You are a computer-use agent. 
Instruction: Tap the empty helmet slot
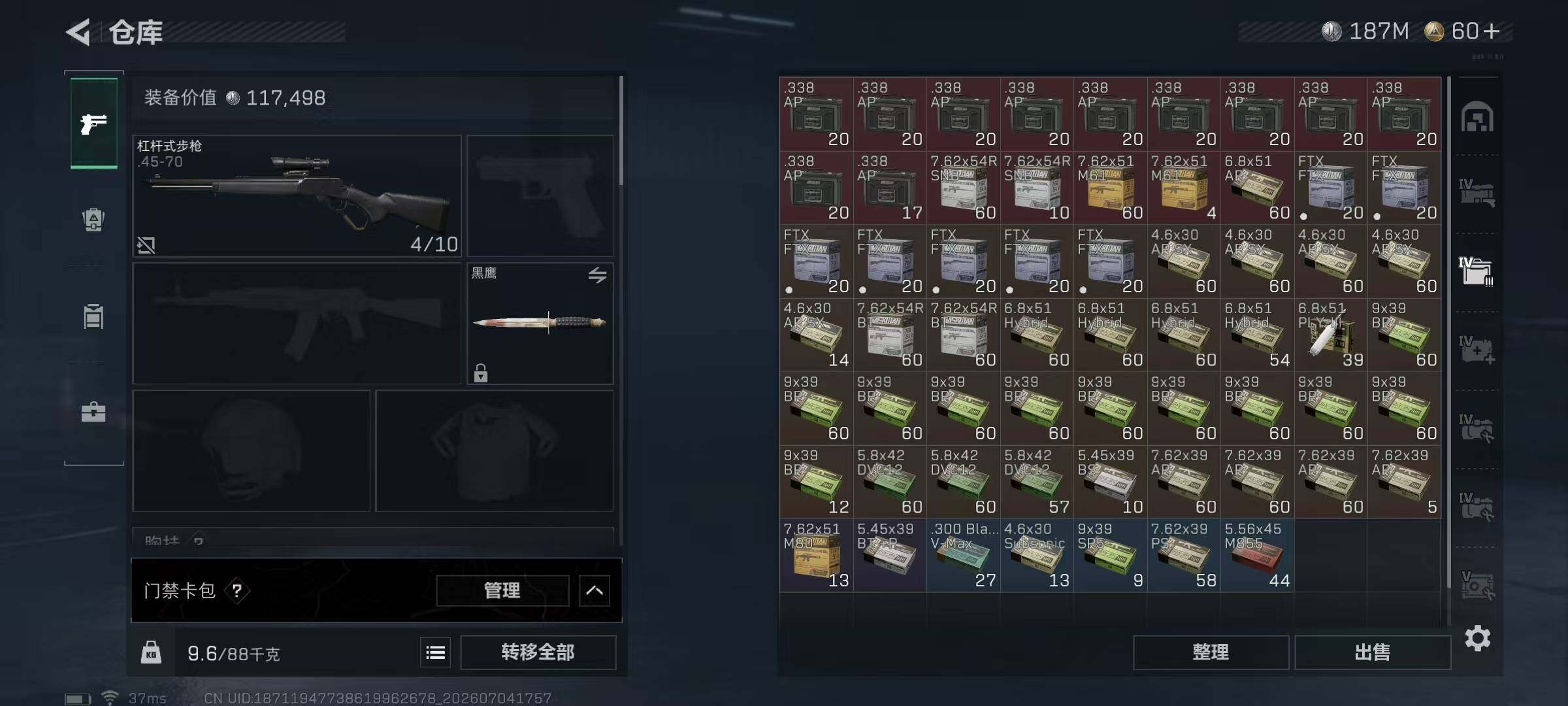(x=252, y=450)
